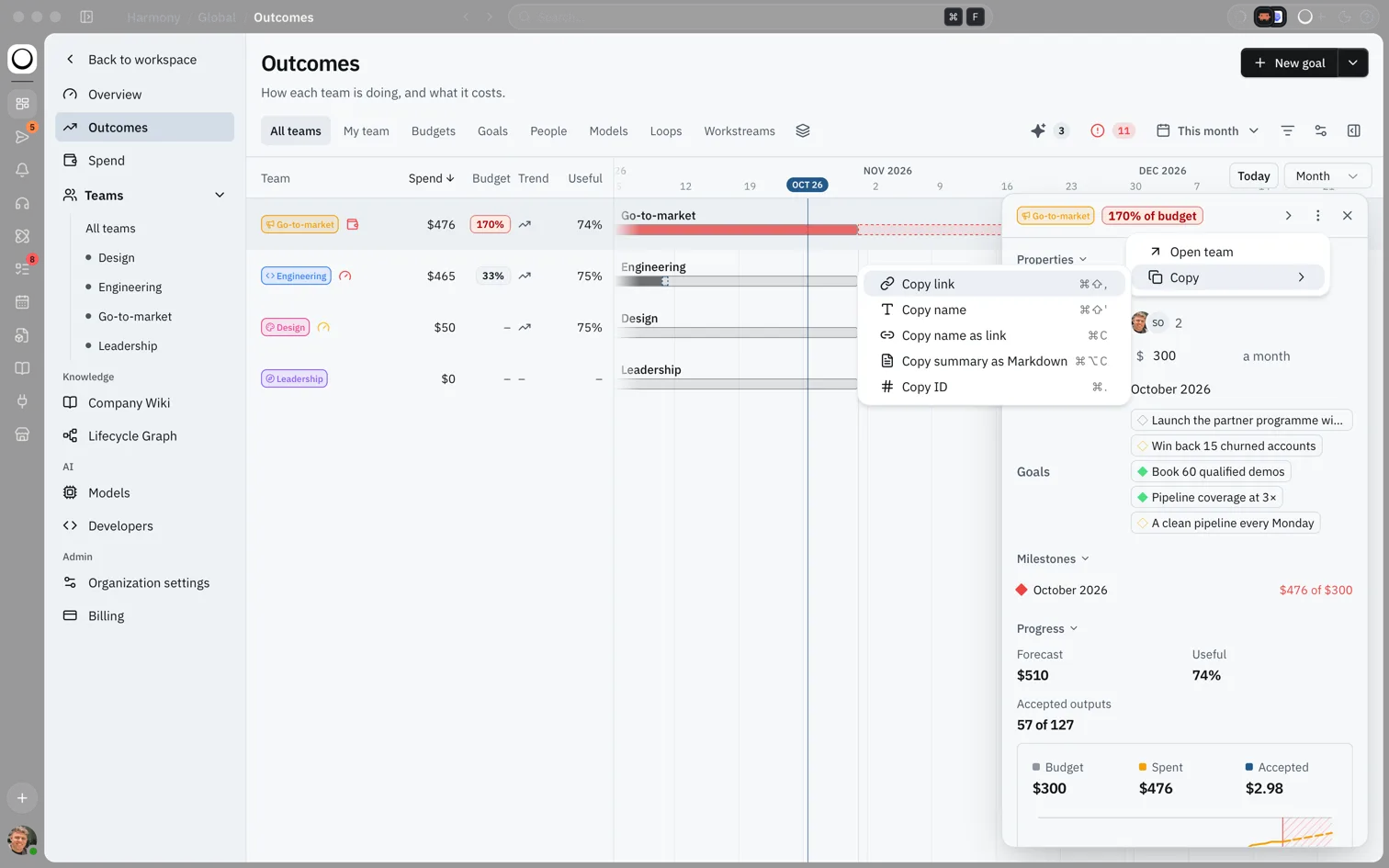Open the calendar icon in left rail
Viewport: 1389px width, 868px height.
(22, 301)
